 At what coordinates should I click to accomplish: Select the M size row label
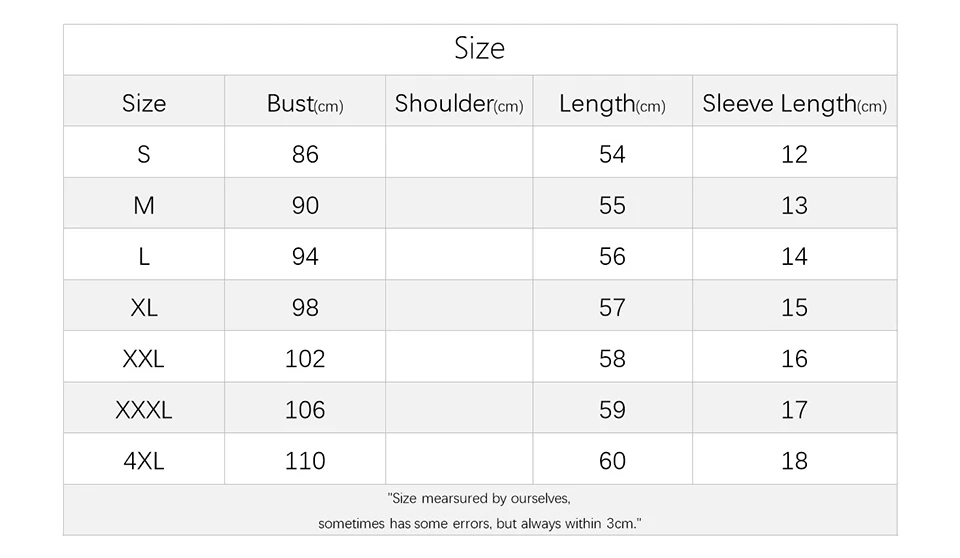(144, 205)
